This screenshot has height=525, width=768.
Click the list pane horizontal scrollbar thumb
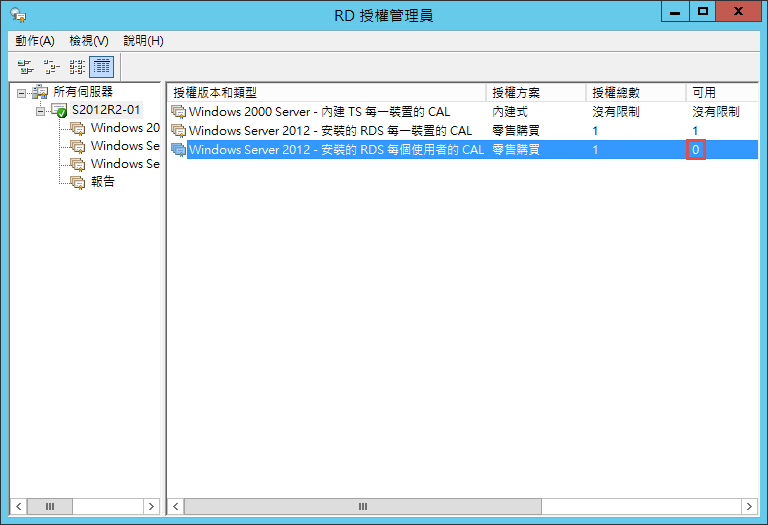(363, 506)
